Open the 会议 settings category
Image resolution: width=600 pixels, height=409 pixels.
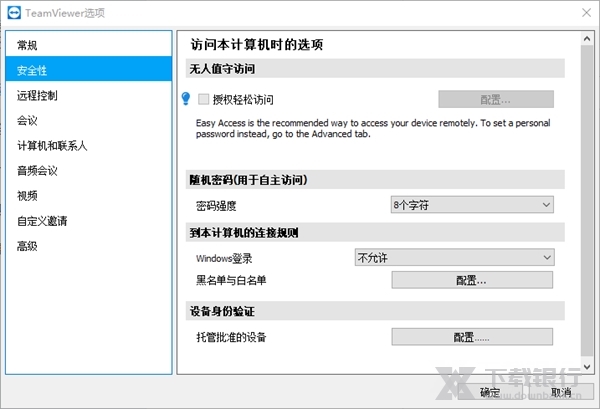89,121
